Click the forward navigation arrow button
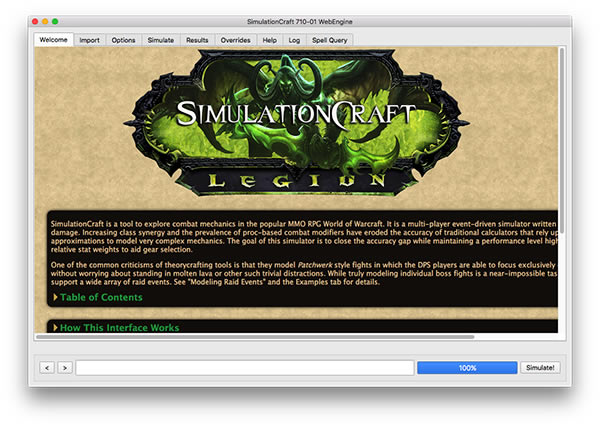The image size is (600, 427). click(65, 368)
